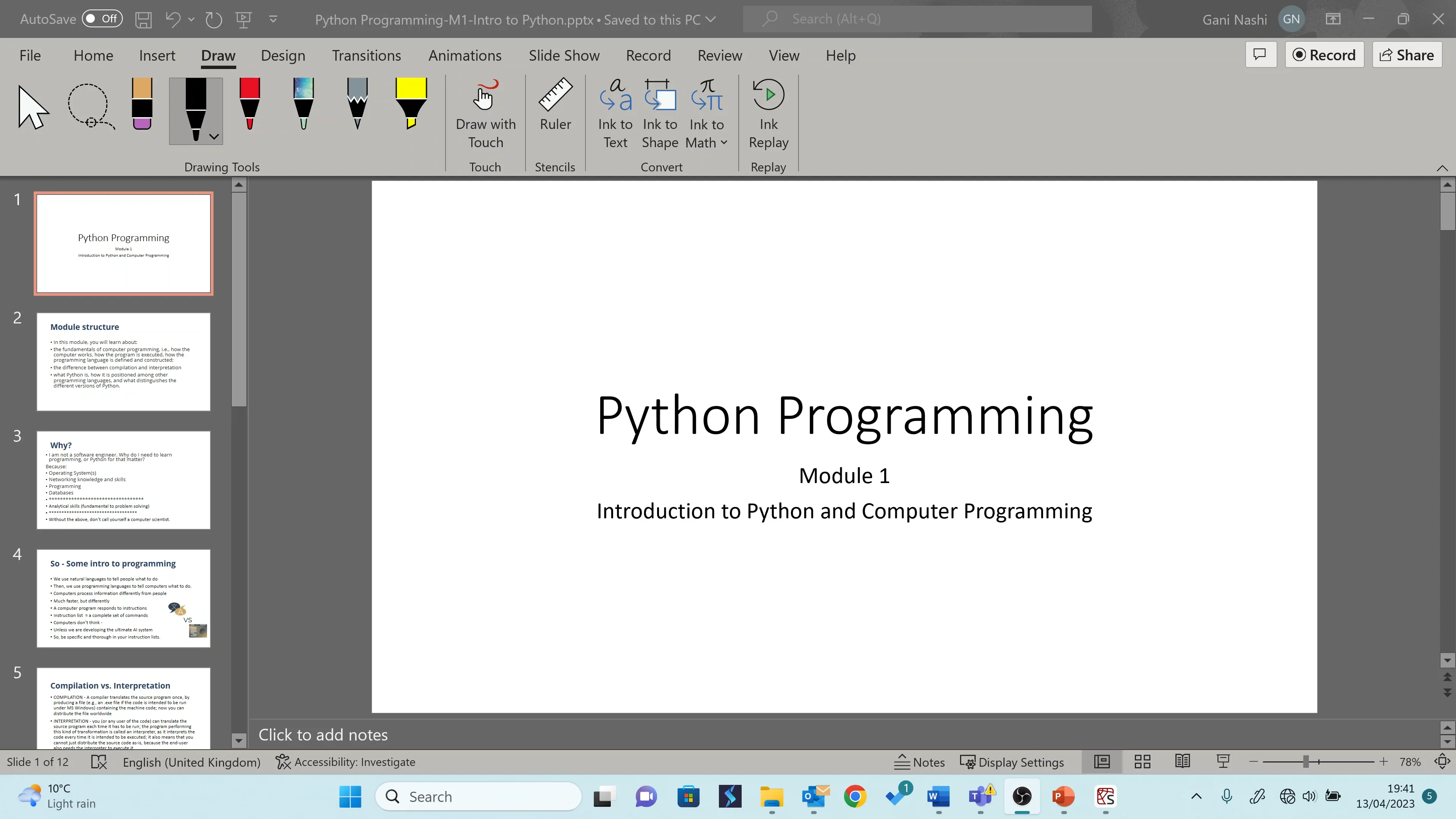Open the Slide Show menu
This screenshot has width=1456, height=819.
coord(563,55)
